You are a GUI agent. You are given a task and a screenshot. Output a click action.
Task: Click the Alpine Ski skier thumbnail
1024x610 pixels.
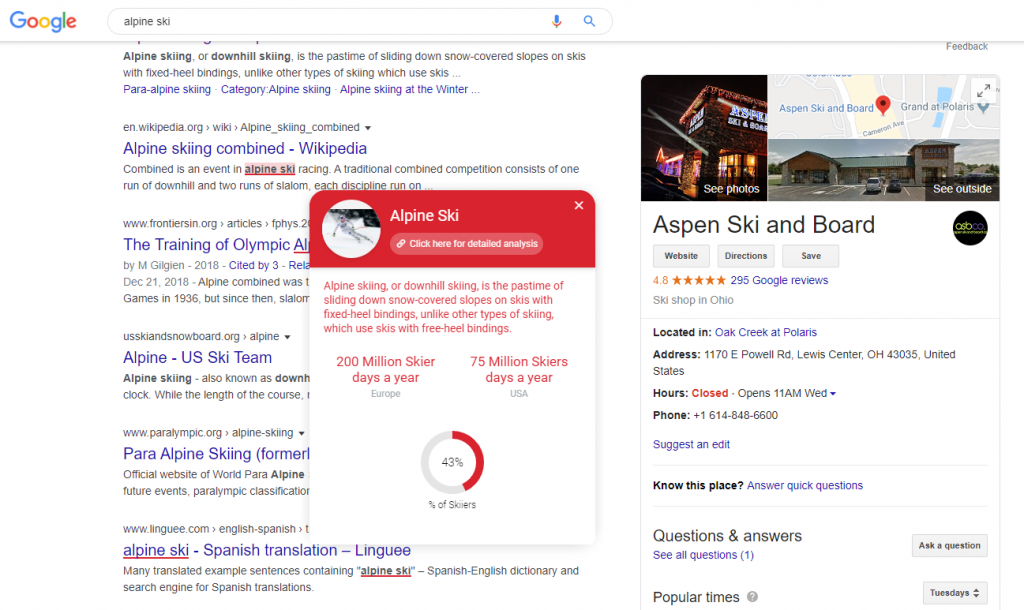pyautogui.click(x=351, y=229)
